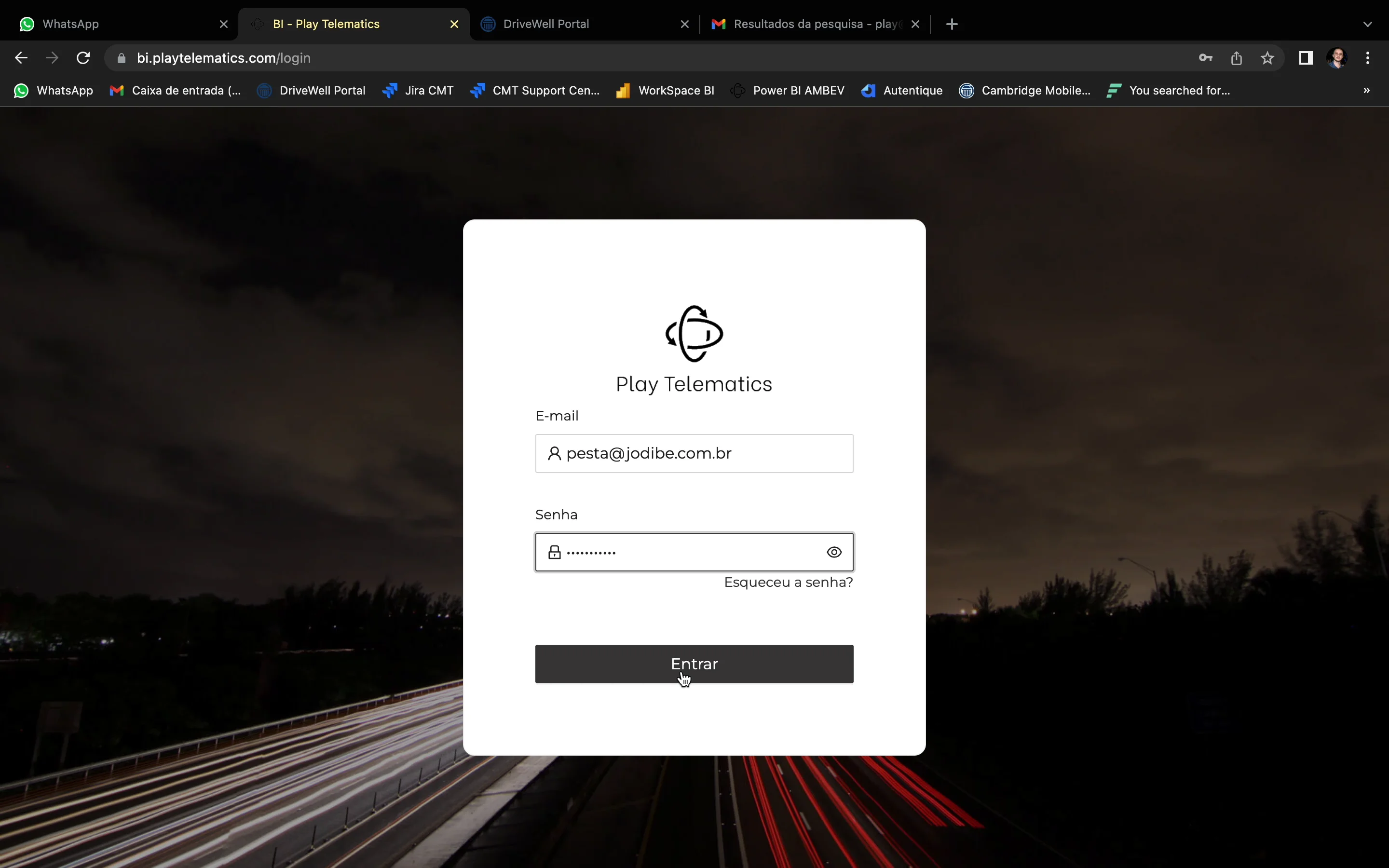1389x868 pixels.
Task: Expand hidden bookmarks with the overflow chevron
Action: 1368,90
